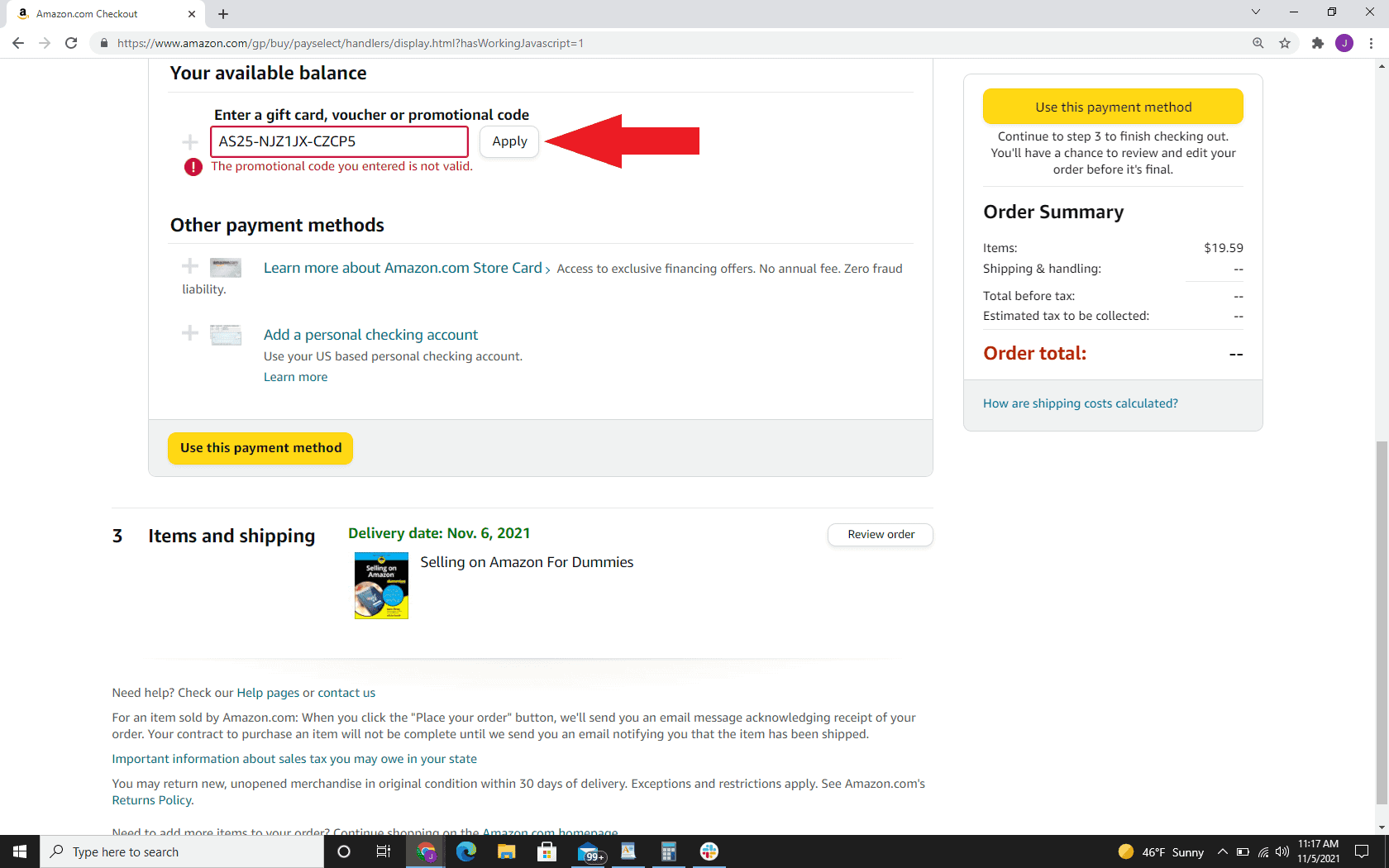Viewport: 1389px width, 868px height.
Task: Open Cortana circle icon in taskbar
Action: tap(344, 851)
